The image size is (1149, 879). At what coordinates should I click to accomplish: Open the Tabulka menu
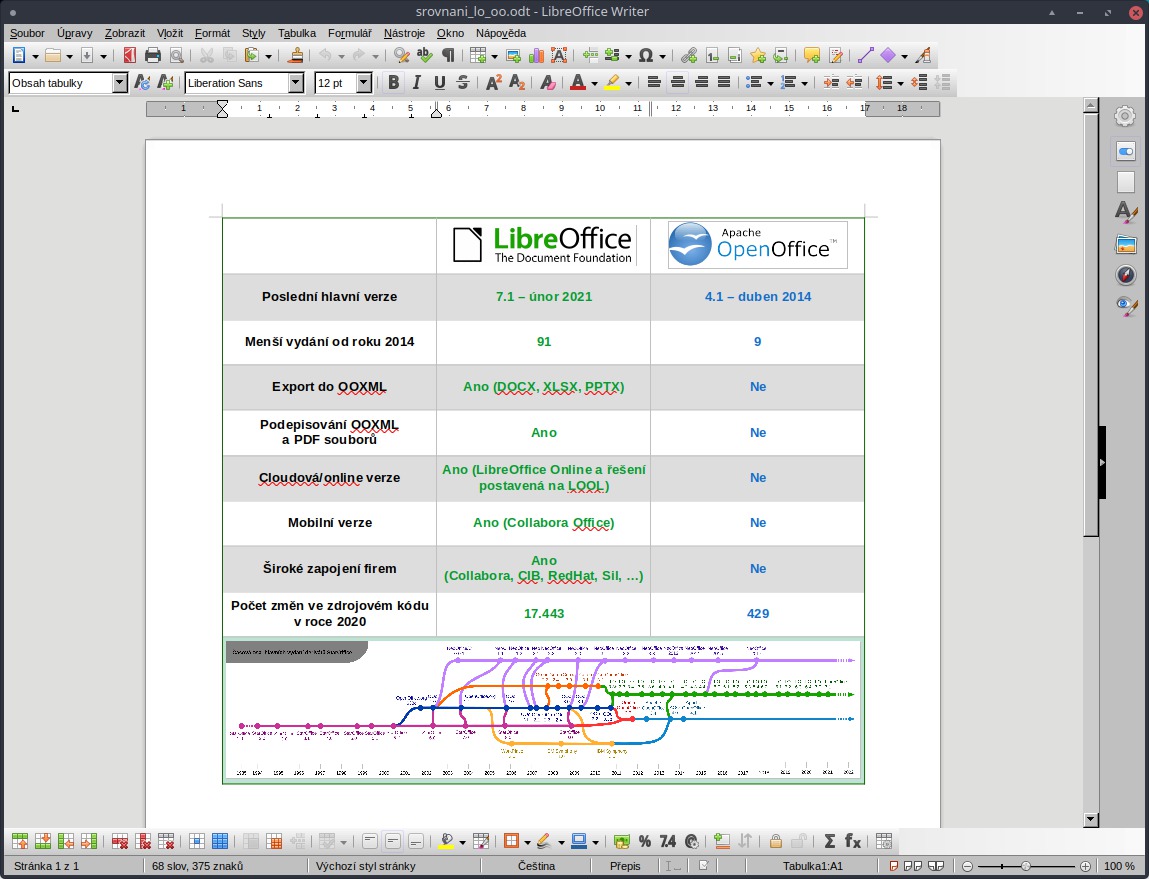point(297,33)
